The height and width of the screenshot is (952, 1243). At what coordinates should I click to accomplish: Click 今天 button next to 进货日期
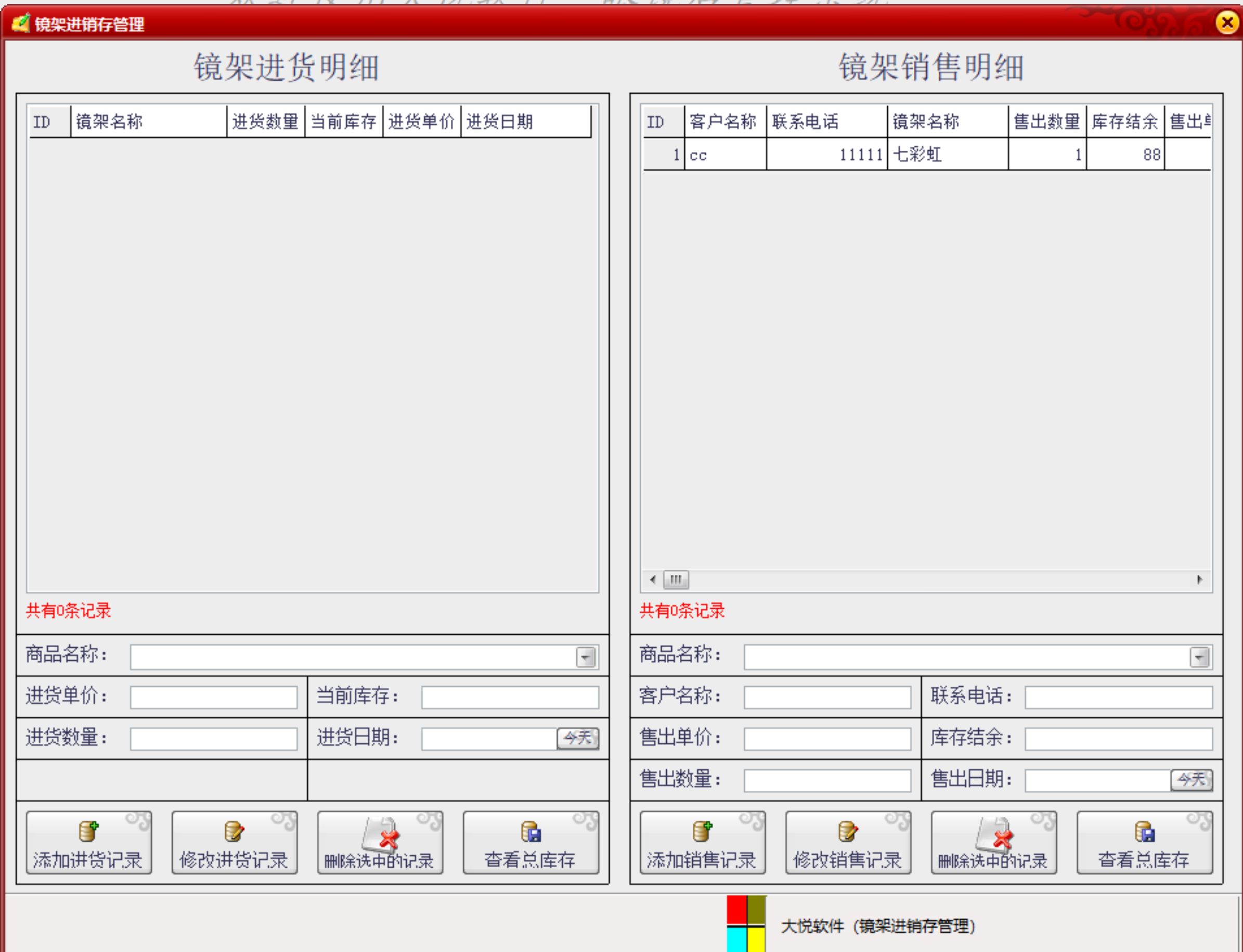(578, 738)
